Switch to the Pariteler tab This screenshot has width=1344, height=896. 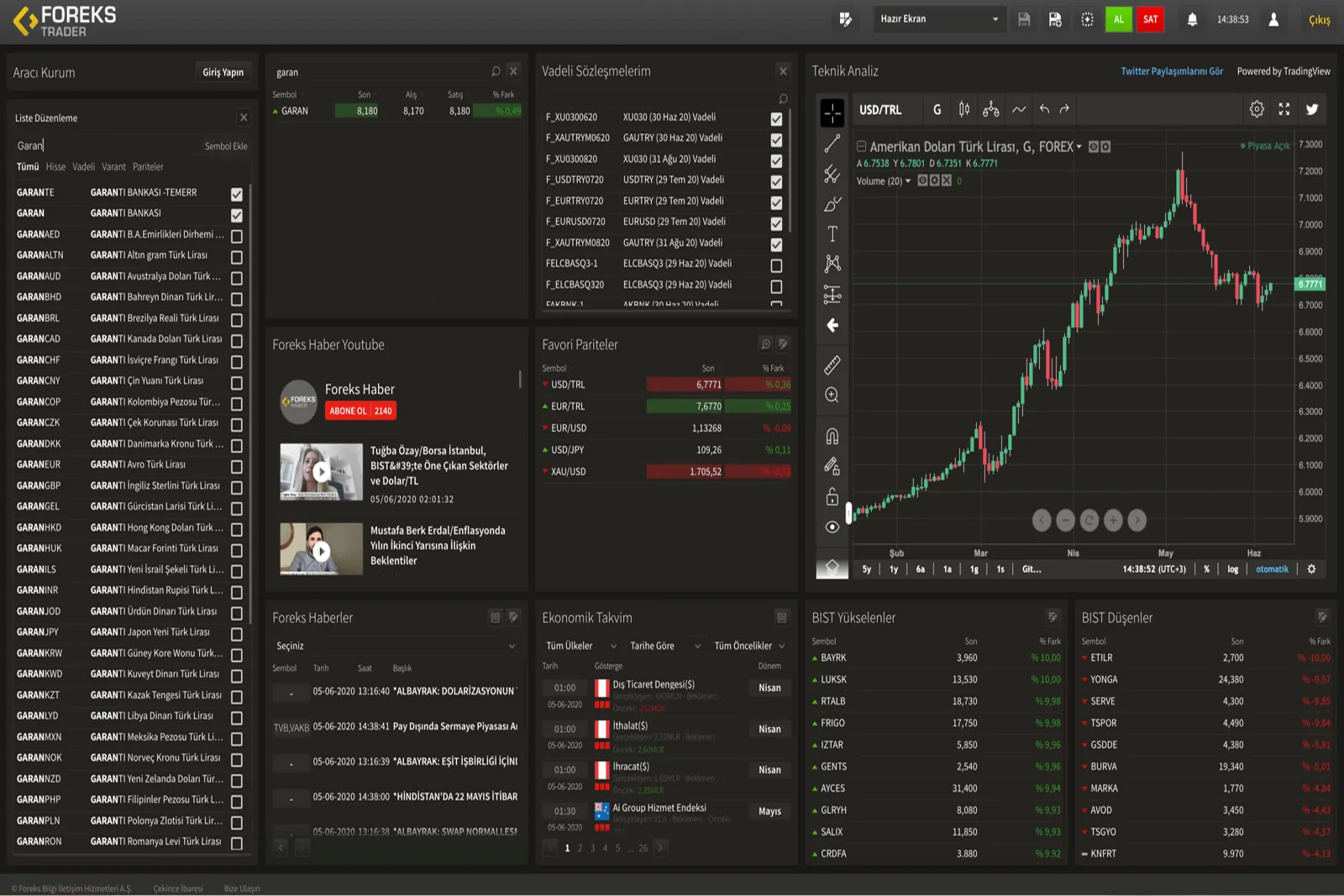[148, 167]
